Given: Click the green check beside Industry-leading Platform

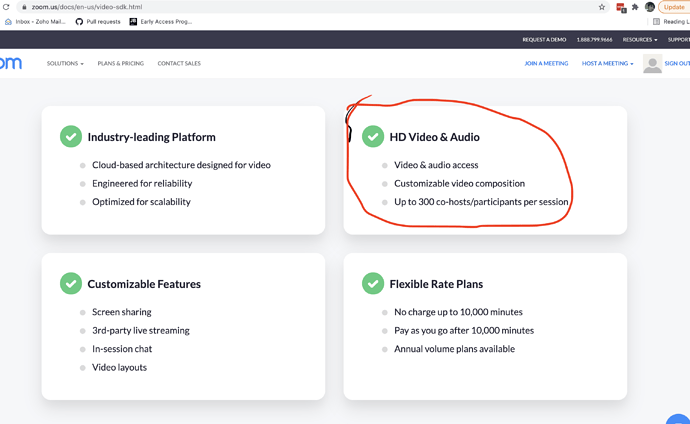Looking at the screenshot, I should (x=71, y=136).
